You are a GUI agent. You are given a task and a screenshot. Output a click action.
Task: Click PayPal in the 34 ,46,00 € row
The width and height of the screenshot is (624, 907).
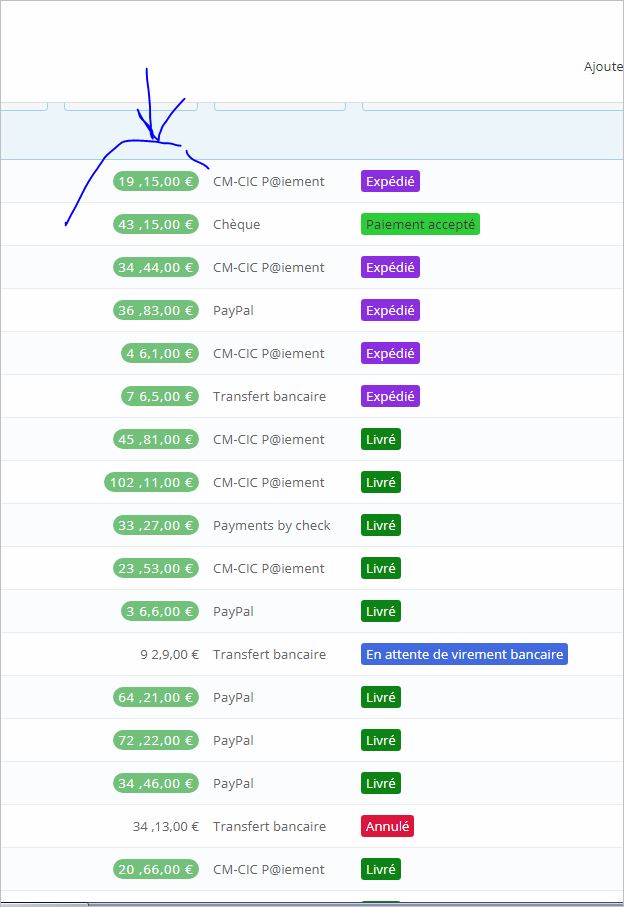click(x=233, y=783)
